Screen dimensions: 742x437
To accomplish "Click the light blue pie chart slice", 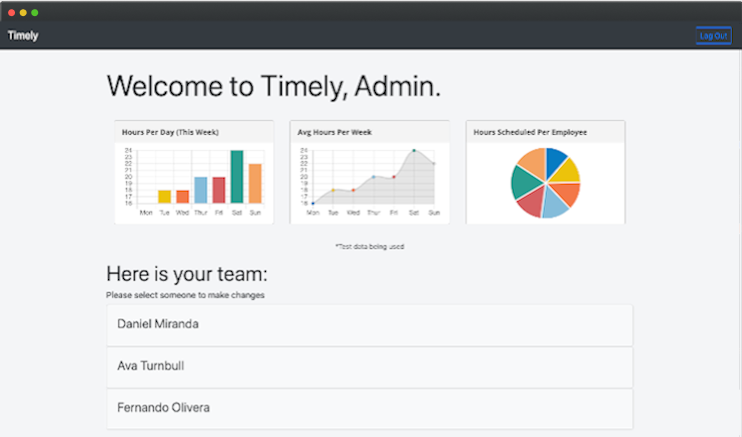I will click(x=554, y=204).
